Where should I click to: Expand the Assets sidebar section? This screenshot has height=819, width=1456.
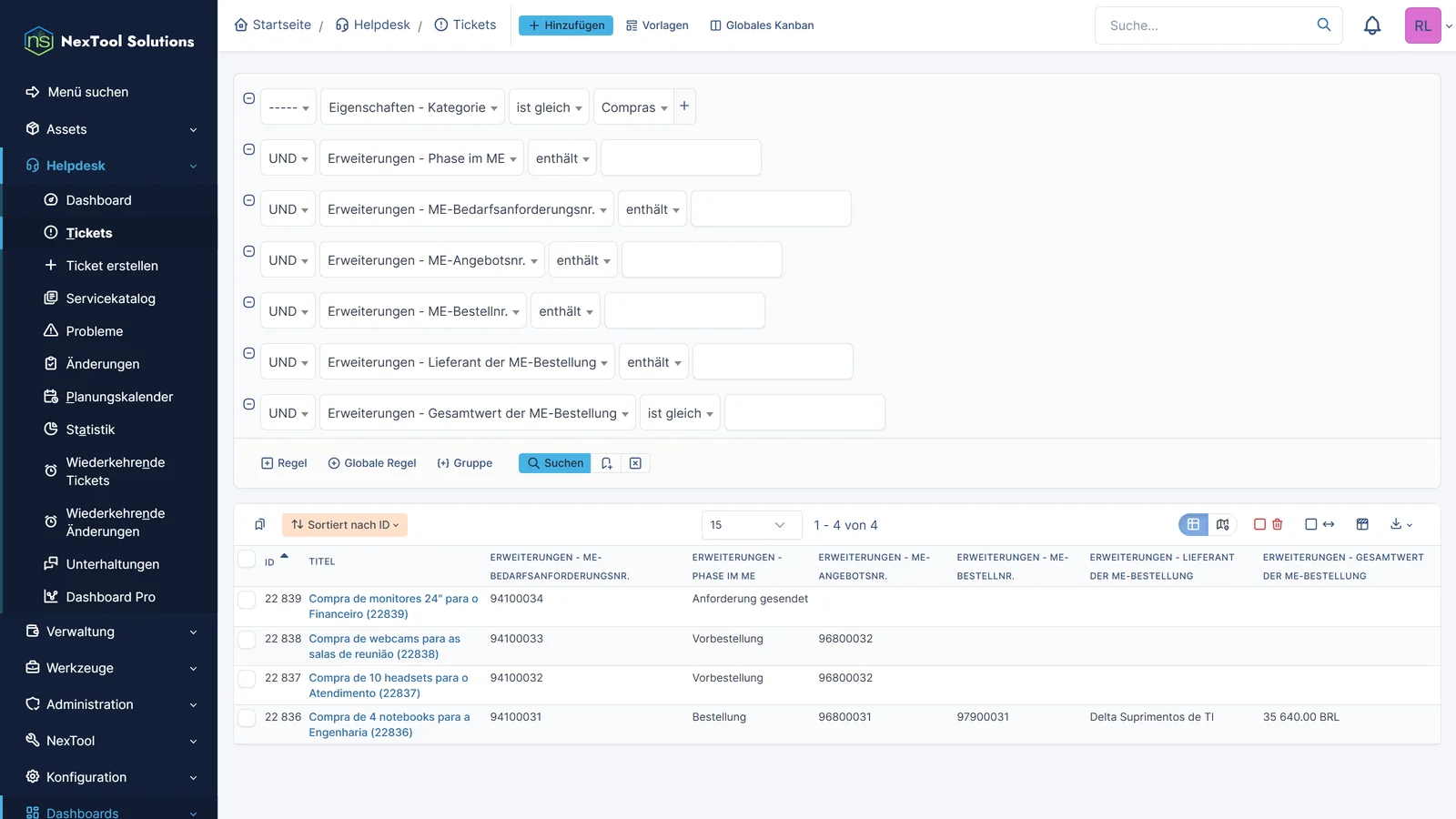click(109, 129)
